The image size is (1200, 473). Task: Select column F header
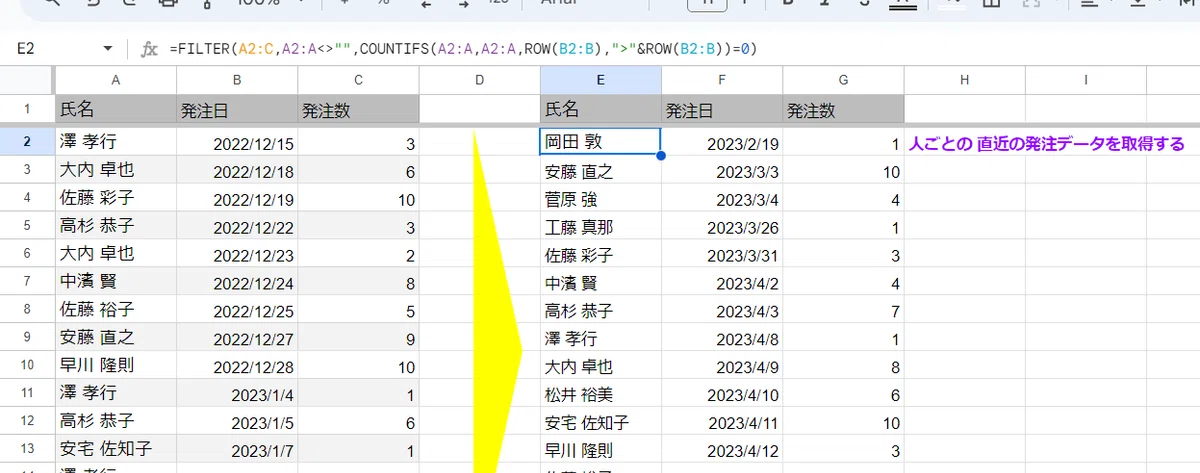click(722, 79)
